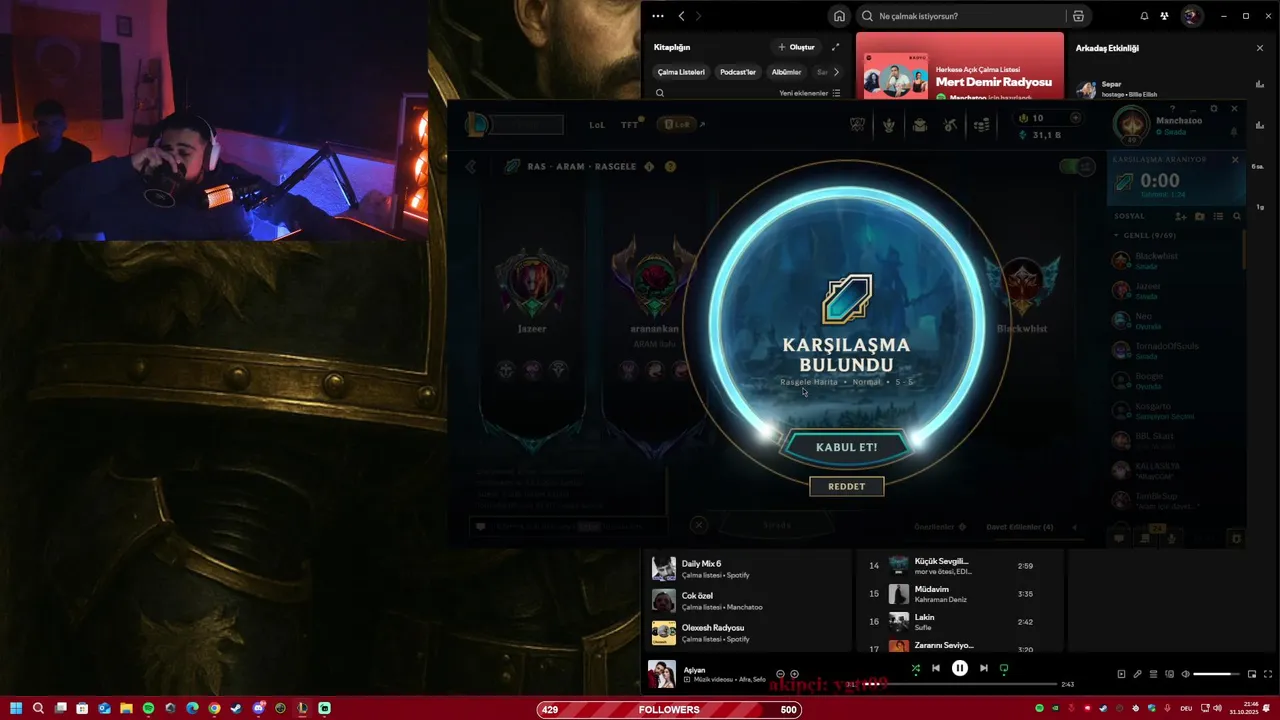1280x720 pixels.
Task: Open Spotify three-dot menu
Action: tap(657, 16)
